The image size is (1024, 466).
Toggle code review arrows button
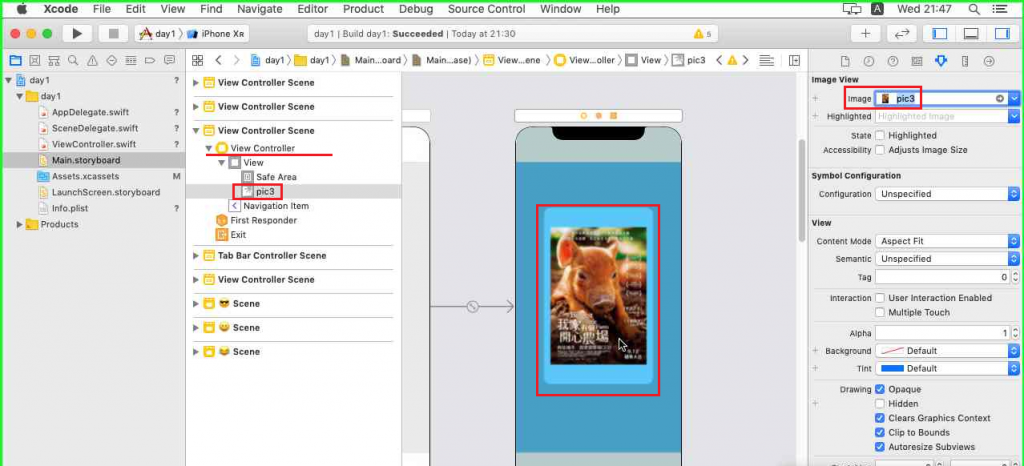coord(902,33)
